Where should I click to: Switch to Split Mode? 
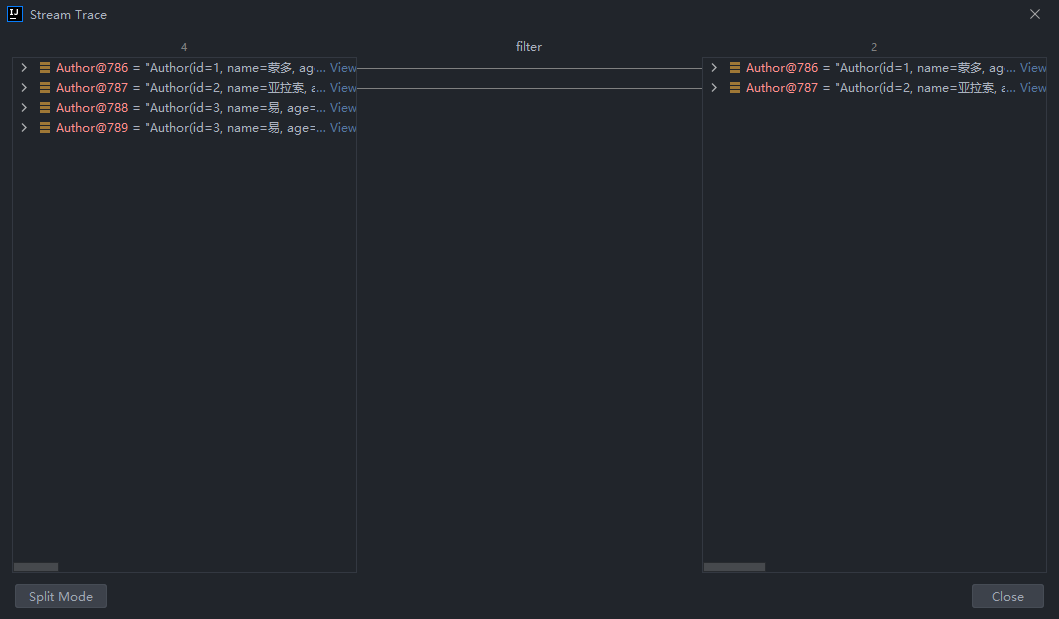(61, 596)
